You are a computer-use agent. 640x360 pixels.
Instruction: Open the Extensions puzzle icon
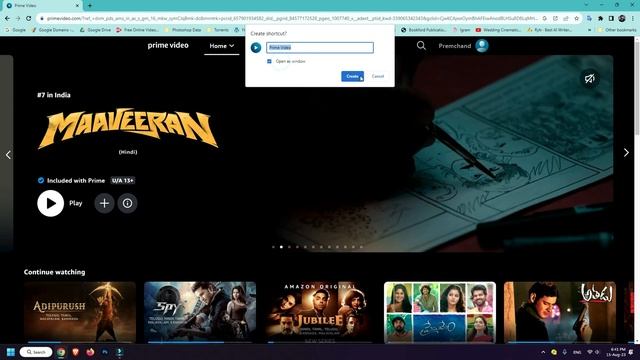[600, 18]
